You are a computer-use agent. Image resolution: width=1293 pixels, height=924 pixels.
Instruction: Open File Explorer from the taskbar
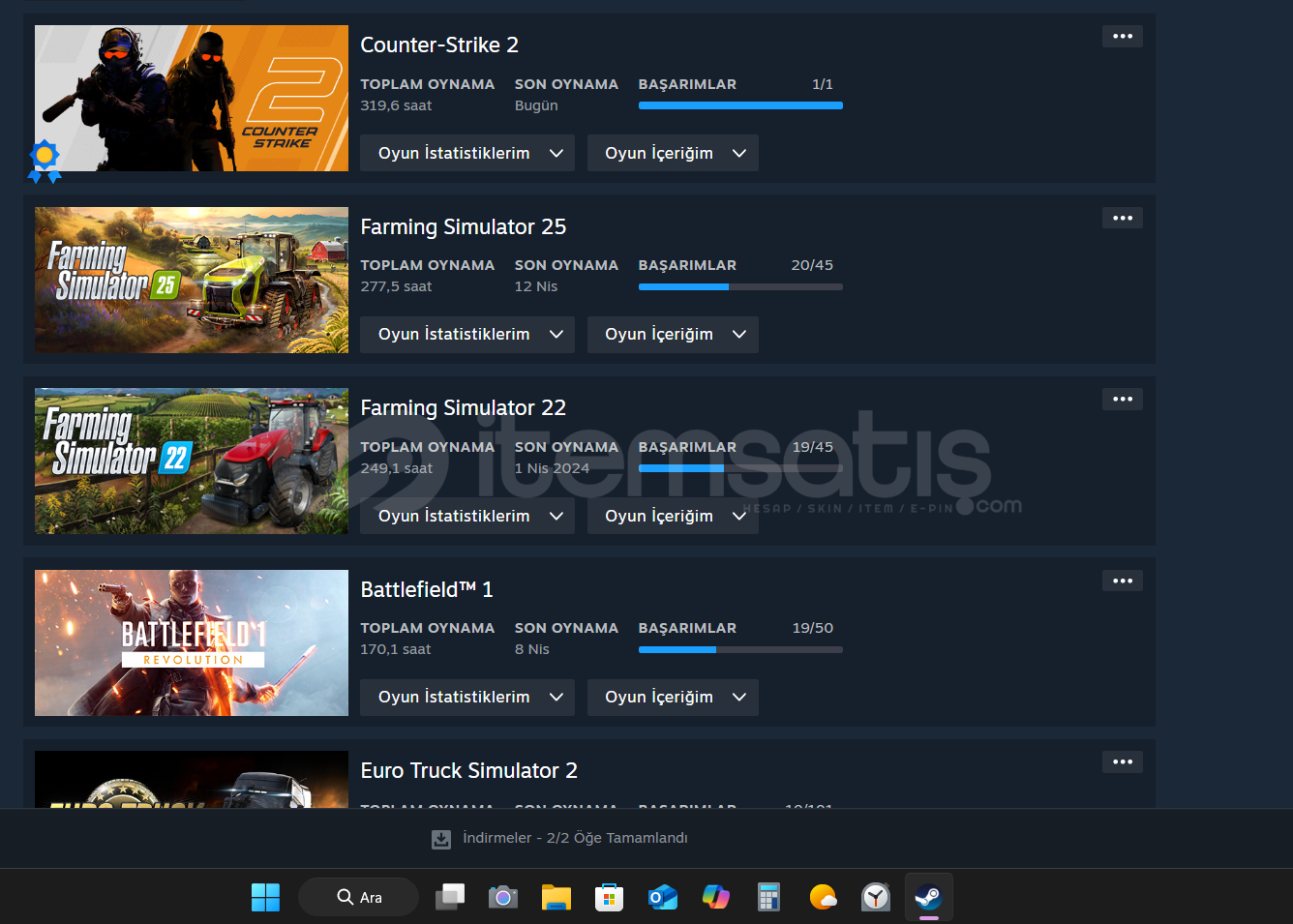(556, 897)
